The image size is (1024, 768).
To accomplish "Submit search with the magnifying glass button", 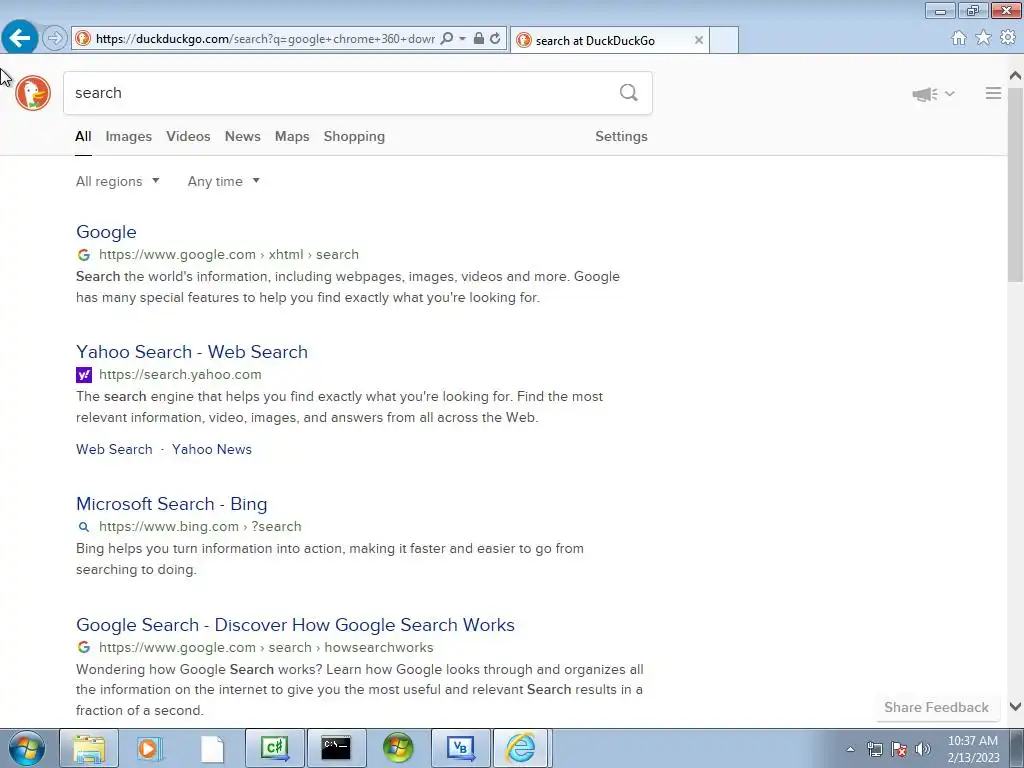I will point(629,93).
